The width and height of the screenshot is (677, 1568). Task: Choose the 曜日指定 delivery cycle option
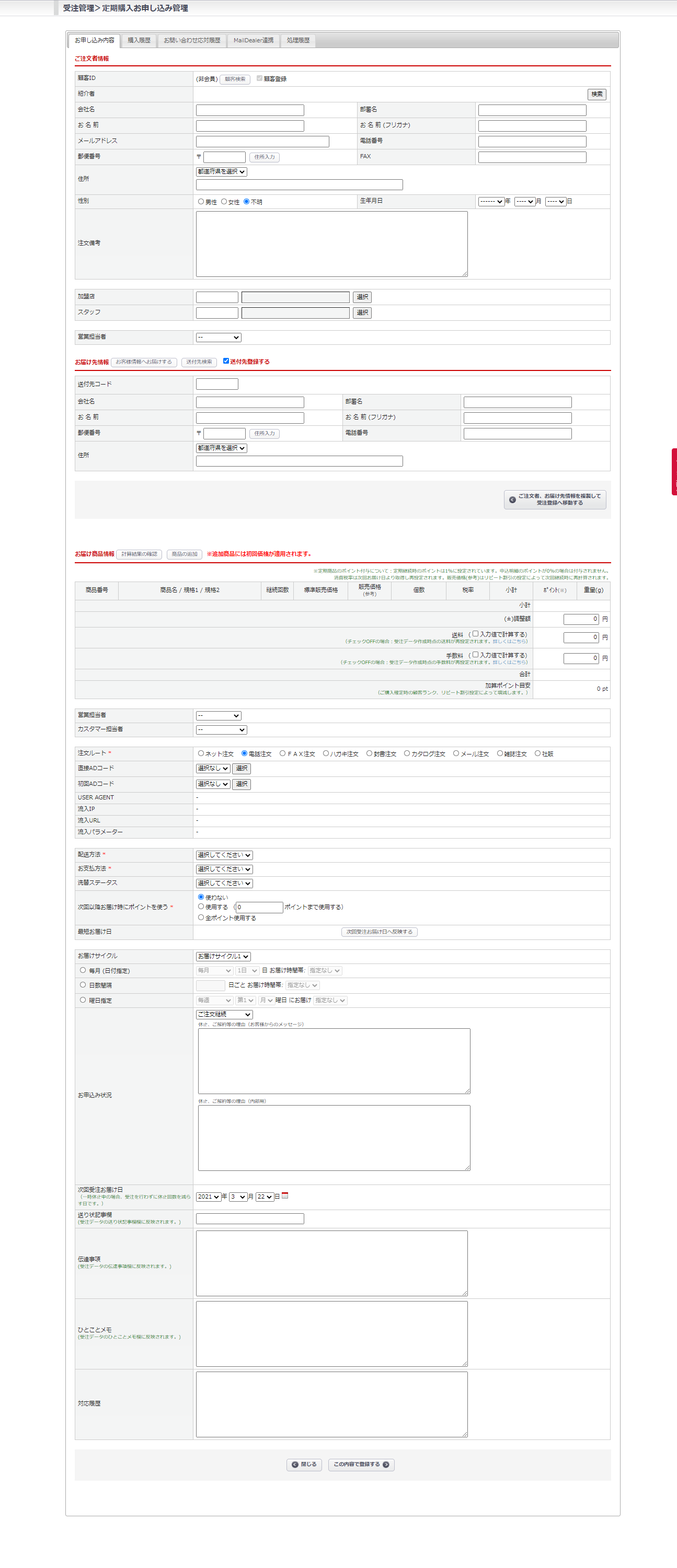[83, 1000]
